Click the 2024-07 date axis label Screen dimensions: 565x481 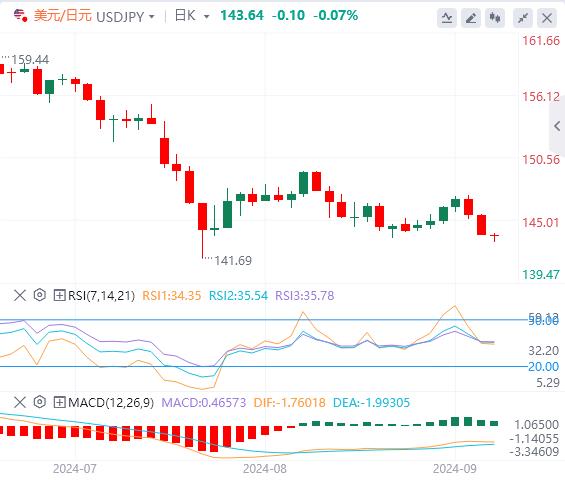[75, 469]
